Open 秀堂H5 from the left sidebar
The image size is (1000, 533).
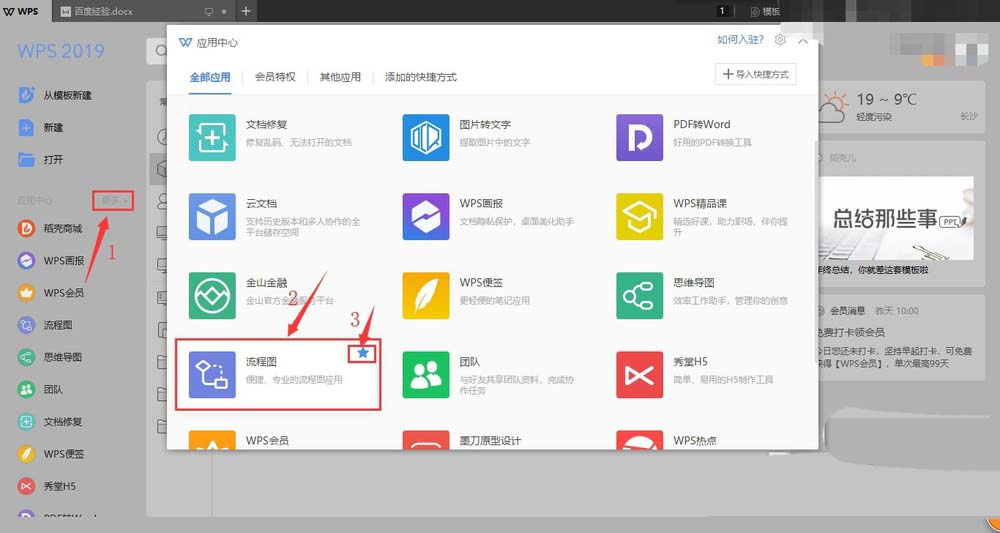click(x=47, y=486)
